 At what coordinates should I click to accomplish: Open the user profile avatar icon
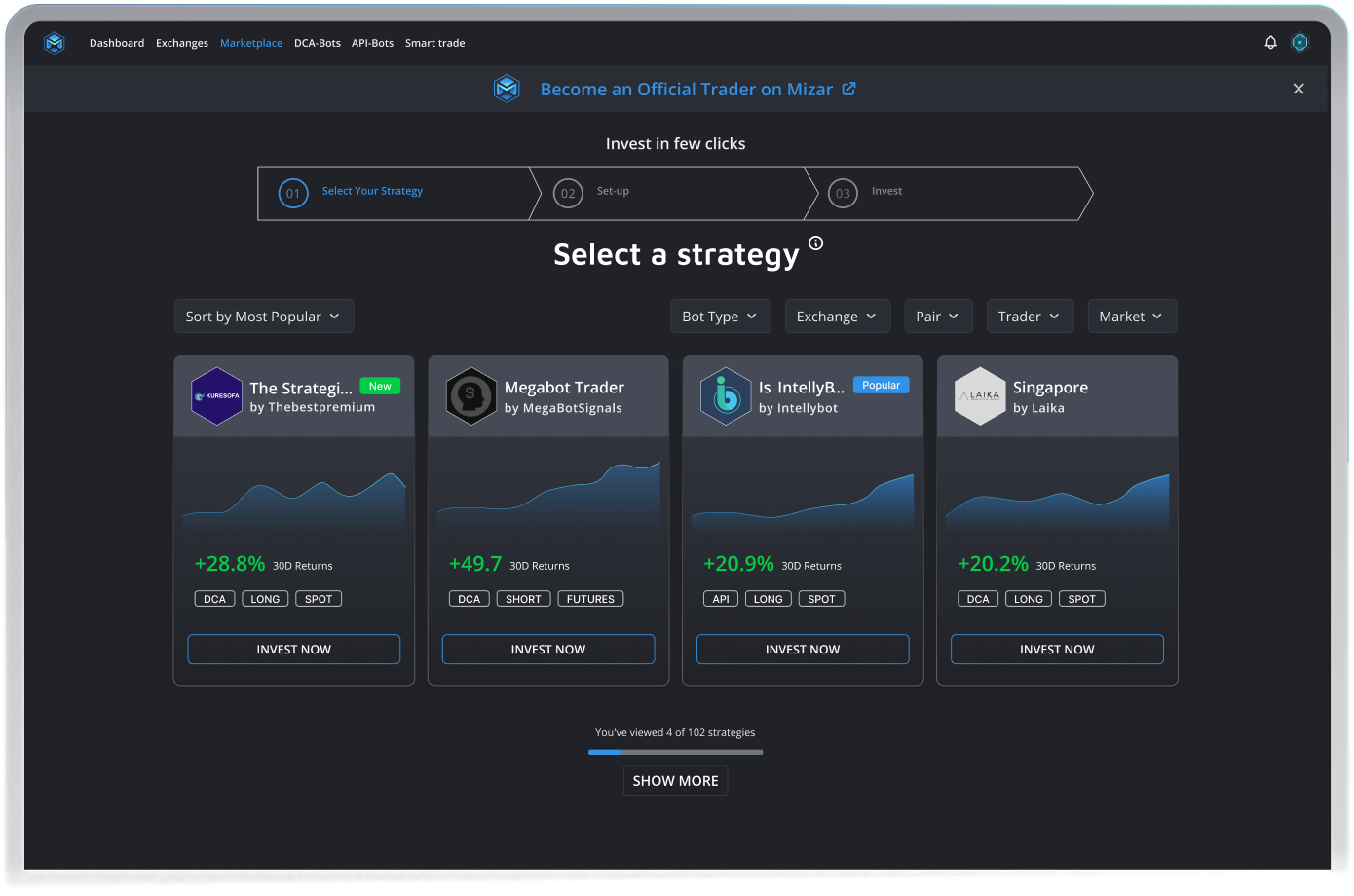[x=1299, y=42]
